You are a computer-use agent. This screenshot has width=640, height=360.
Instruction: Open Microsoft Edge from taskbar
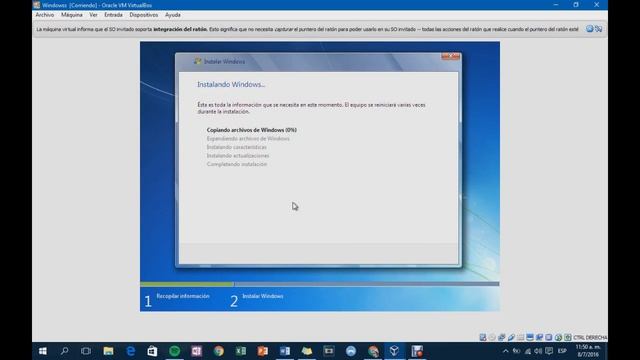click(130, 351)
